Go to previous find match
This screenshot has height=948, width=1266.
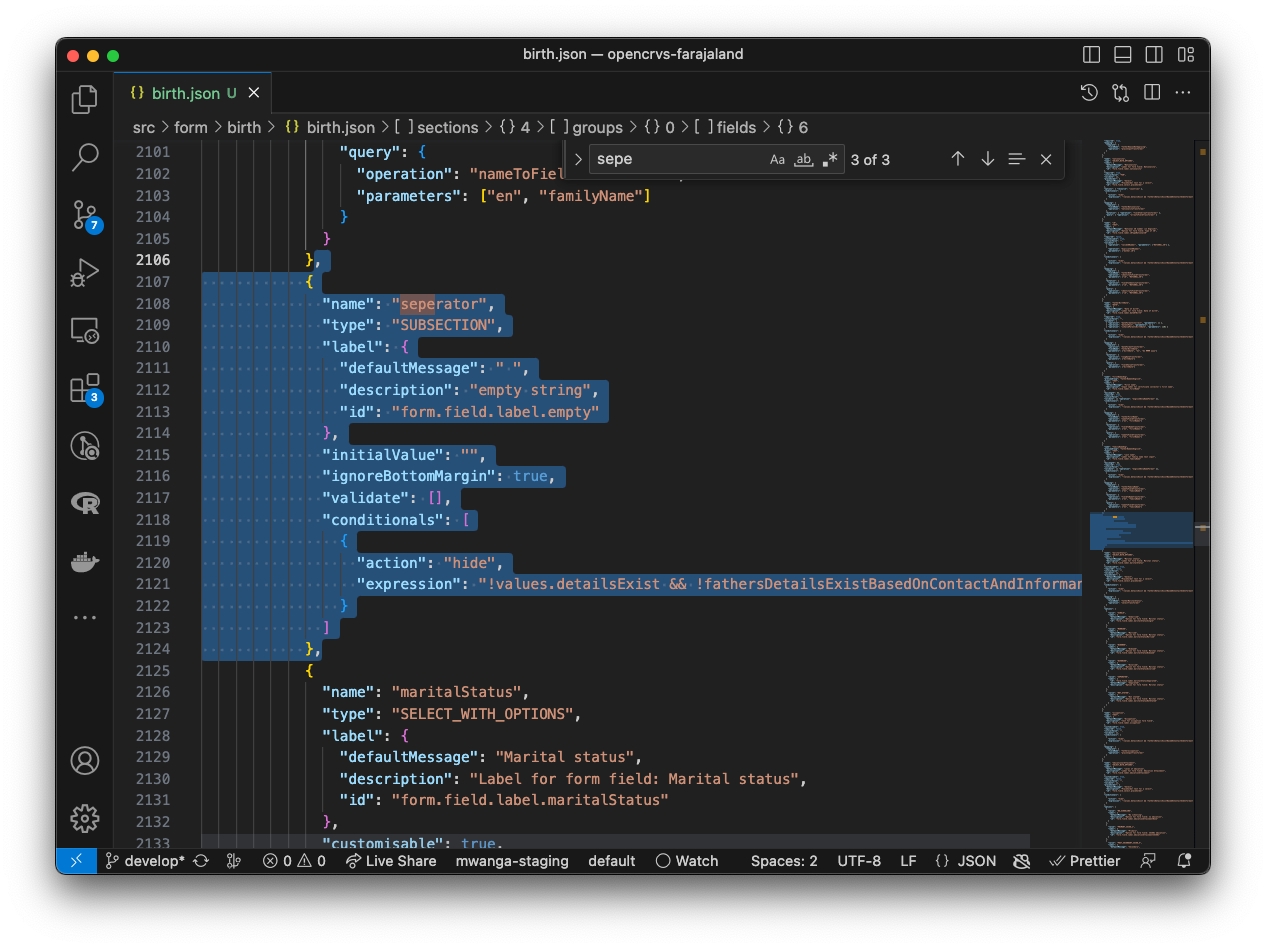[957, 159]
